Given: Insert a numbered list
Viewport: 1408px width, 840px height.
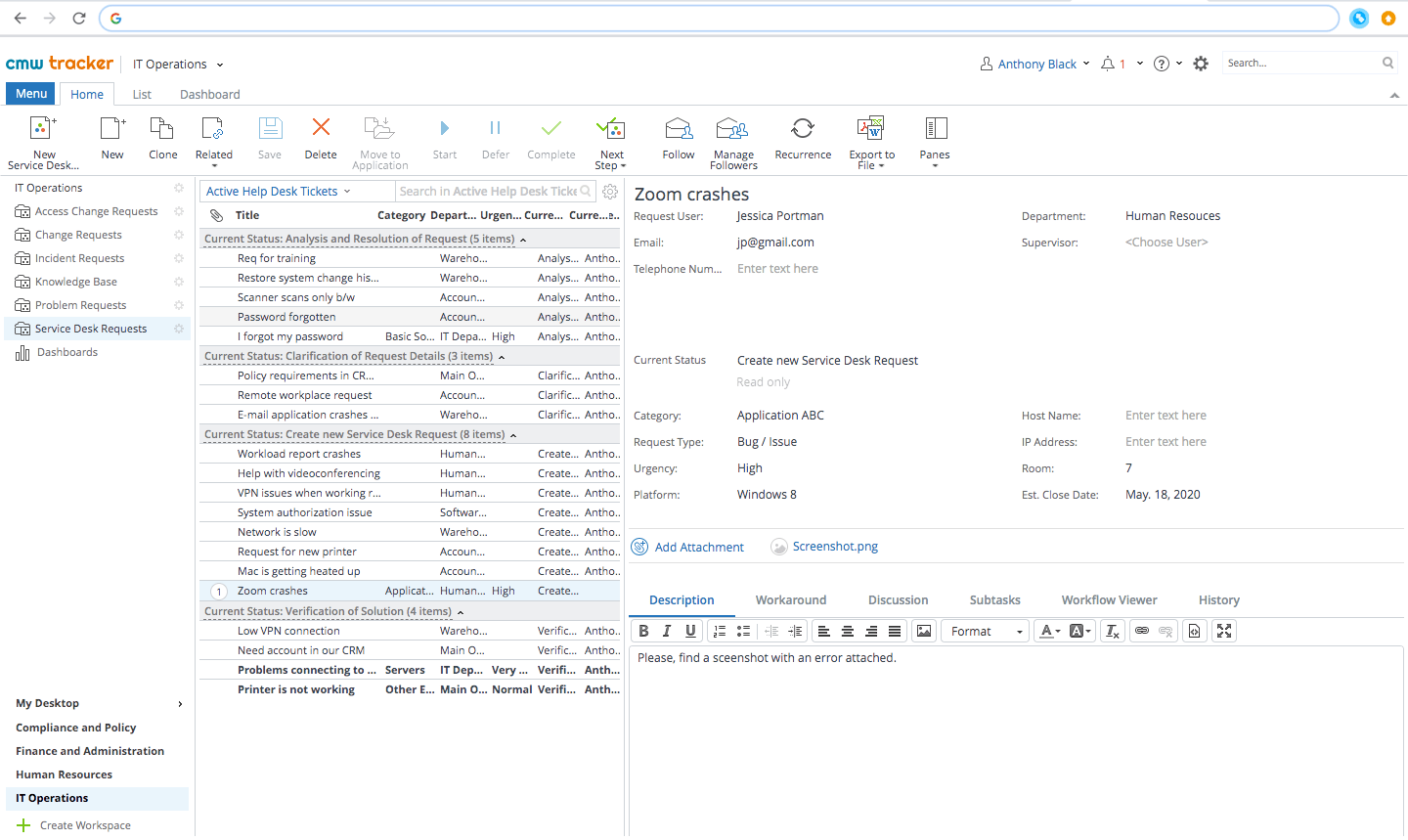Looking at the screenshot, I should coord(720,631).
